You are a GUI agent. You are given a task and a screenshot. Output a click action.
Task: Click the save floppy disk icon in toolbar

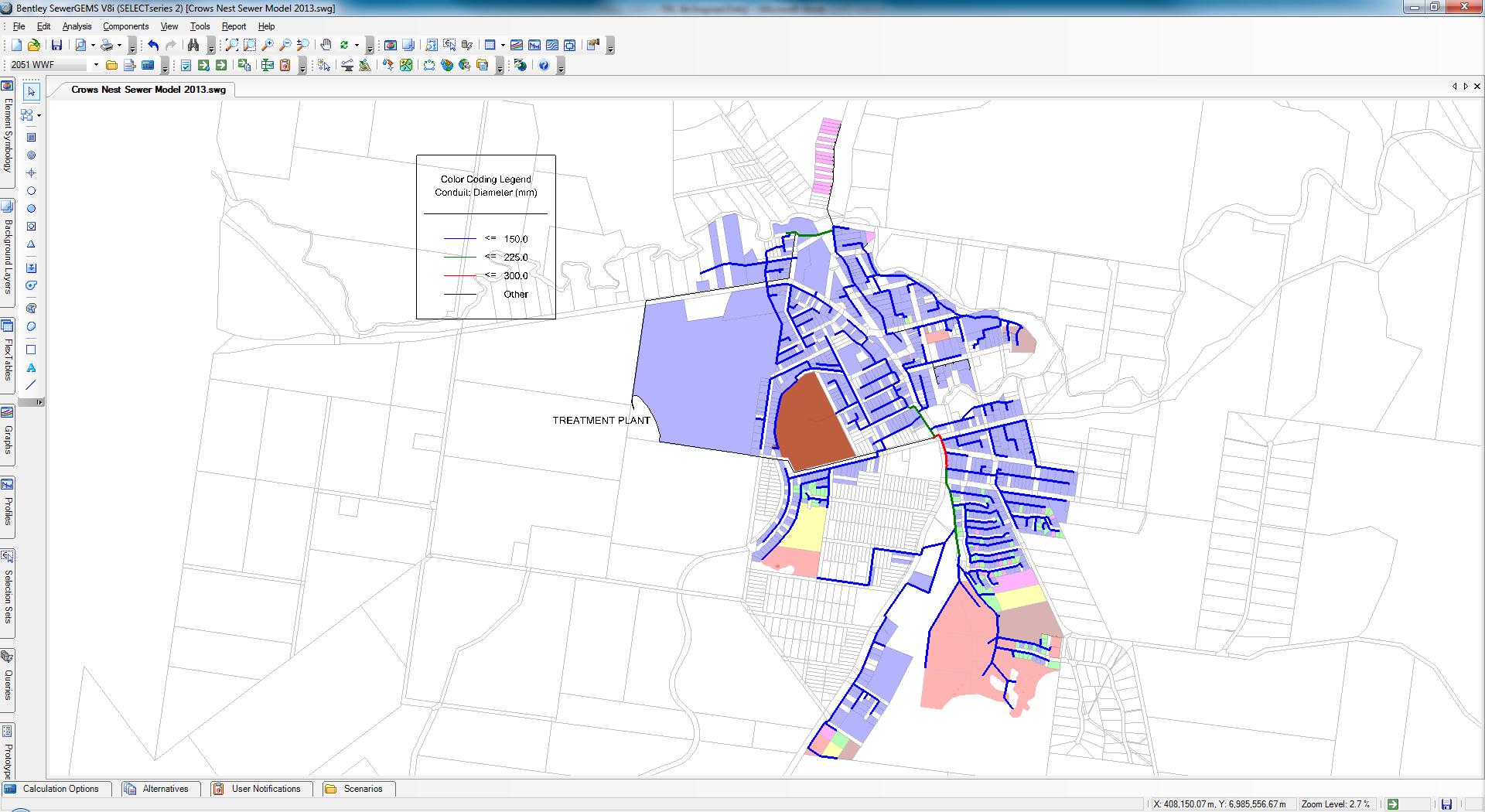56,45
